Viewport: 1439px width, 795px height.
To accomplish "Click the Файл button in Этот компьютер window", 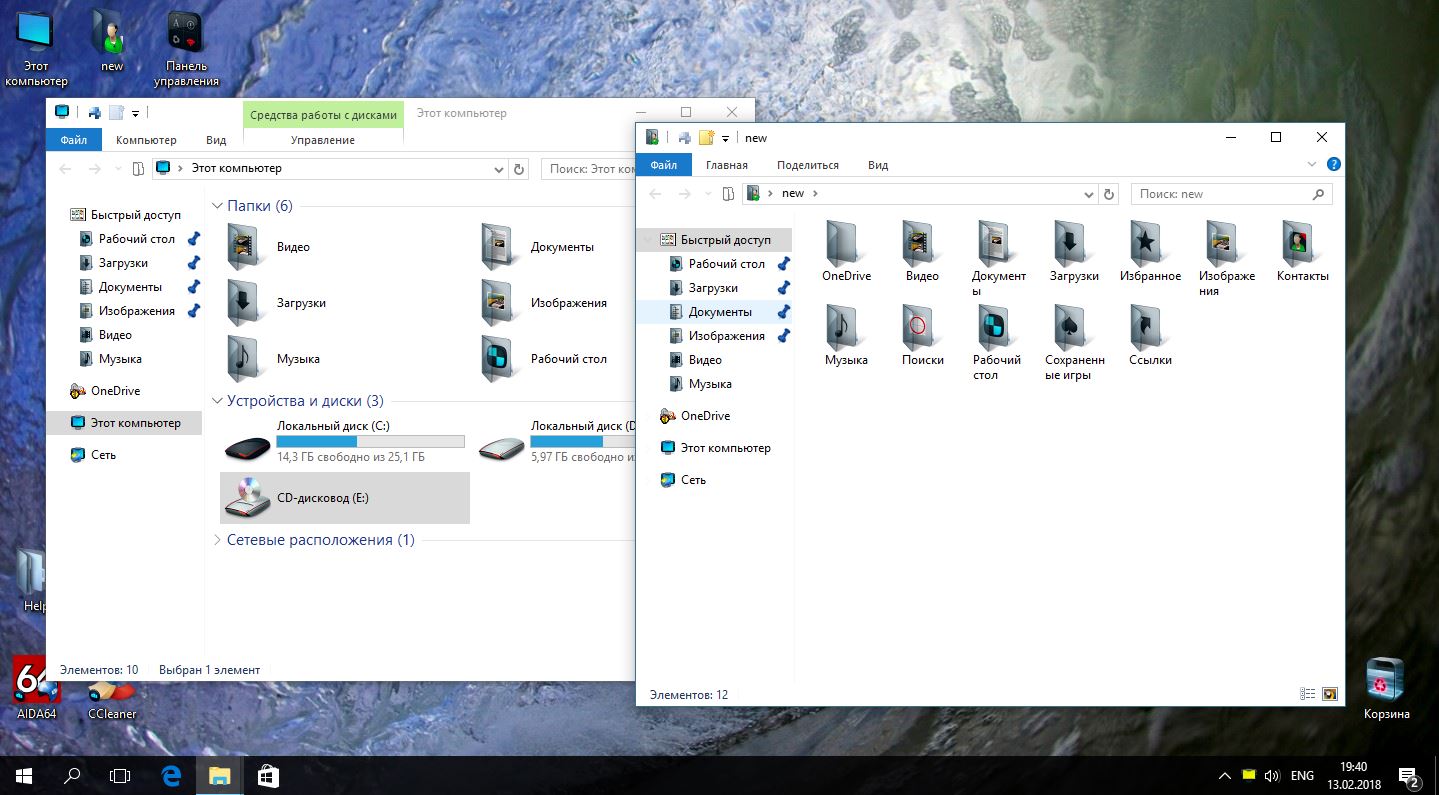I will 74,140.
